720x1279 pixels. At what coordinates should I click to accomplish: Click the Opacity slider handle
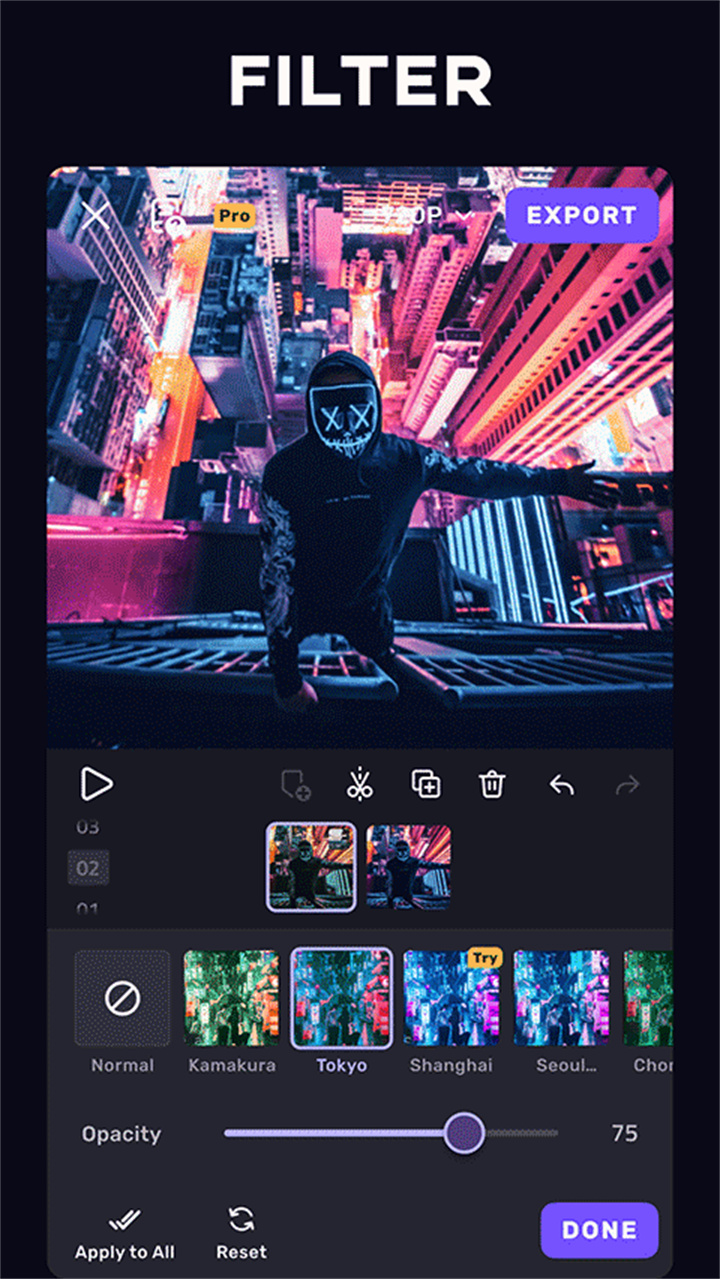464,1134
